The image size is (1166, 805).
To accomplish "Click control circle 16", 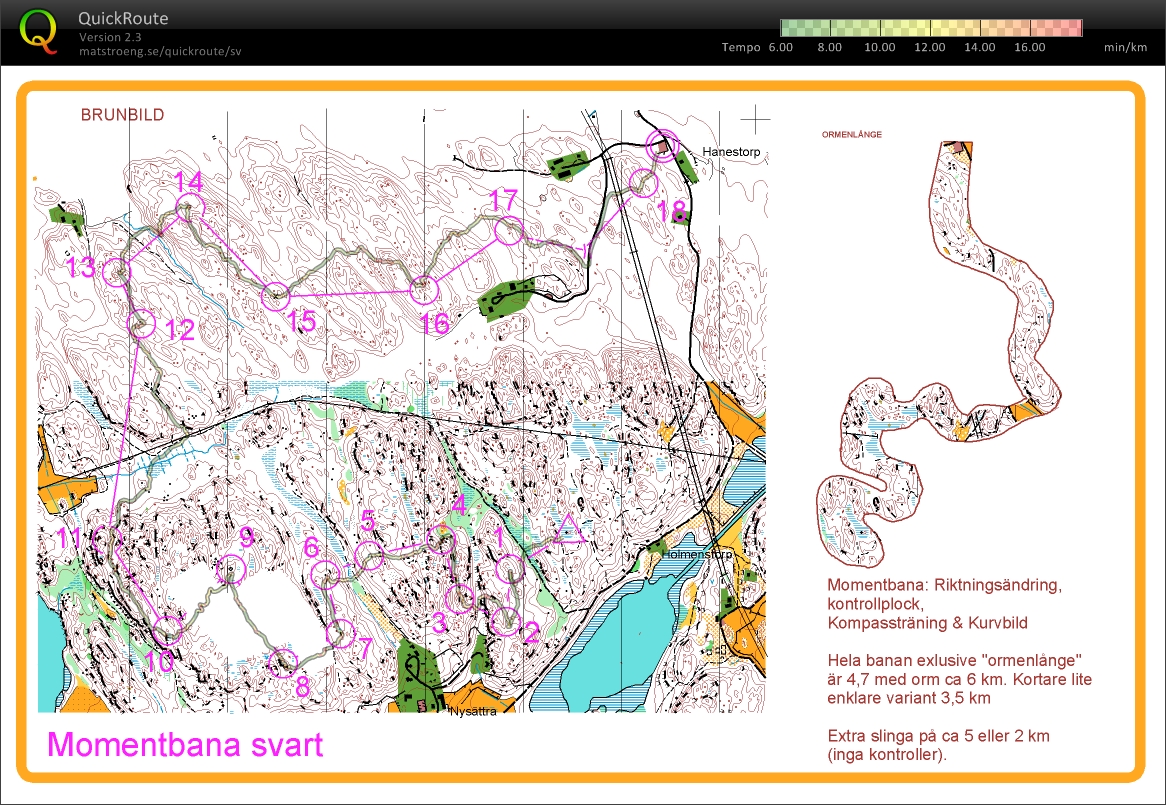I will click(425, 290).
